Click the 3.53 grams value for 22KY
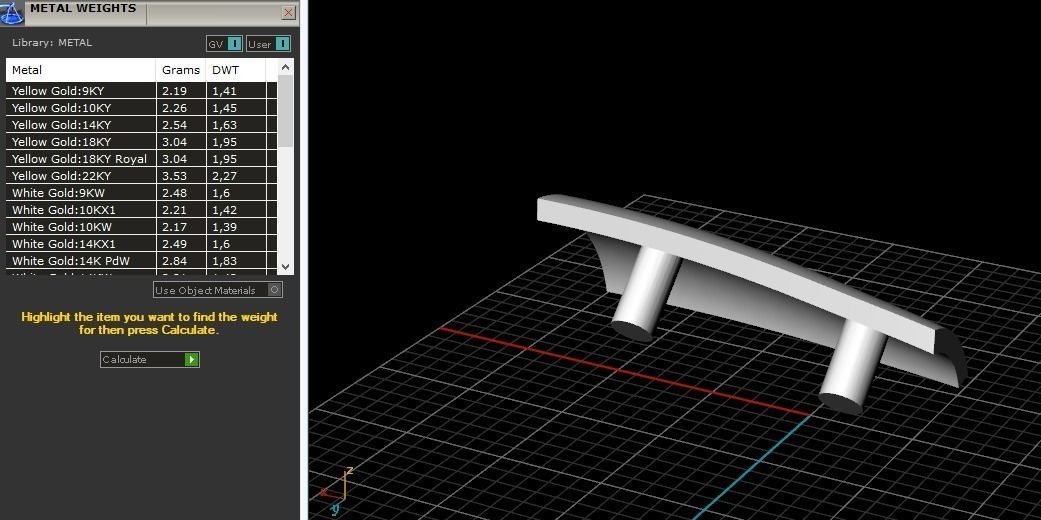This screenshot has width=1041, height=520. click(x=174, y=176)
